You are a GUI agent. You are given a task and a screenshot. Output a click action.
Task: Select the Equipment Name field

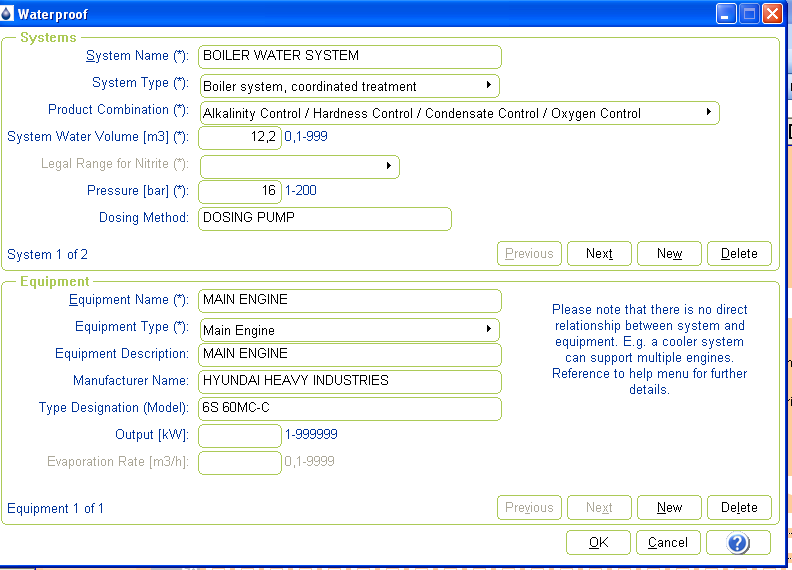[x=350, y=300]
